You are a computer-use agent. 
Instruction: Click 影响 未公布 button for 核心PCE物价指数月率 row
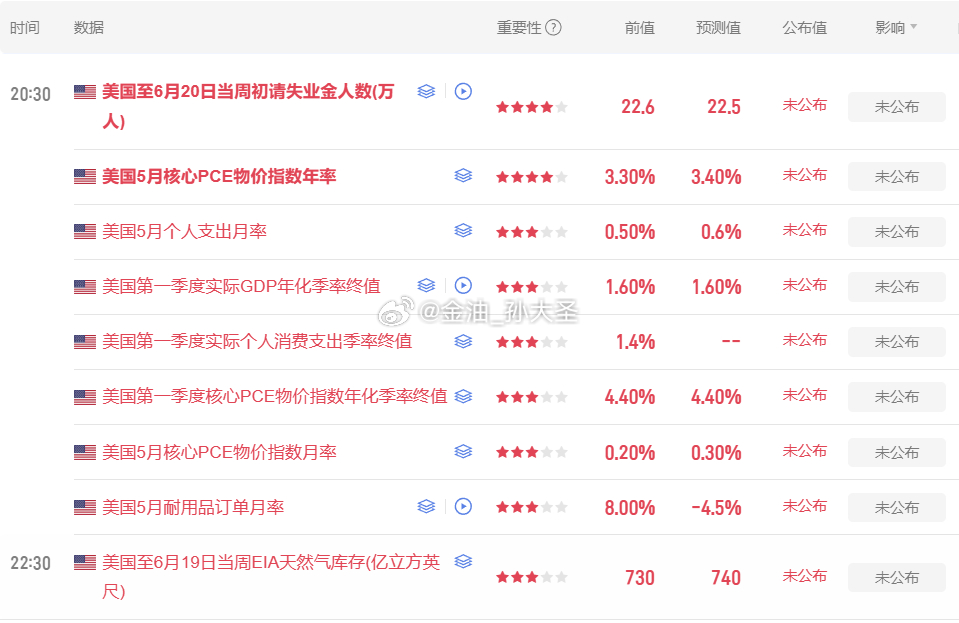coord(897,452)
